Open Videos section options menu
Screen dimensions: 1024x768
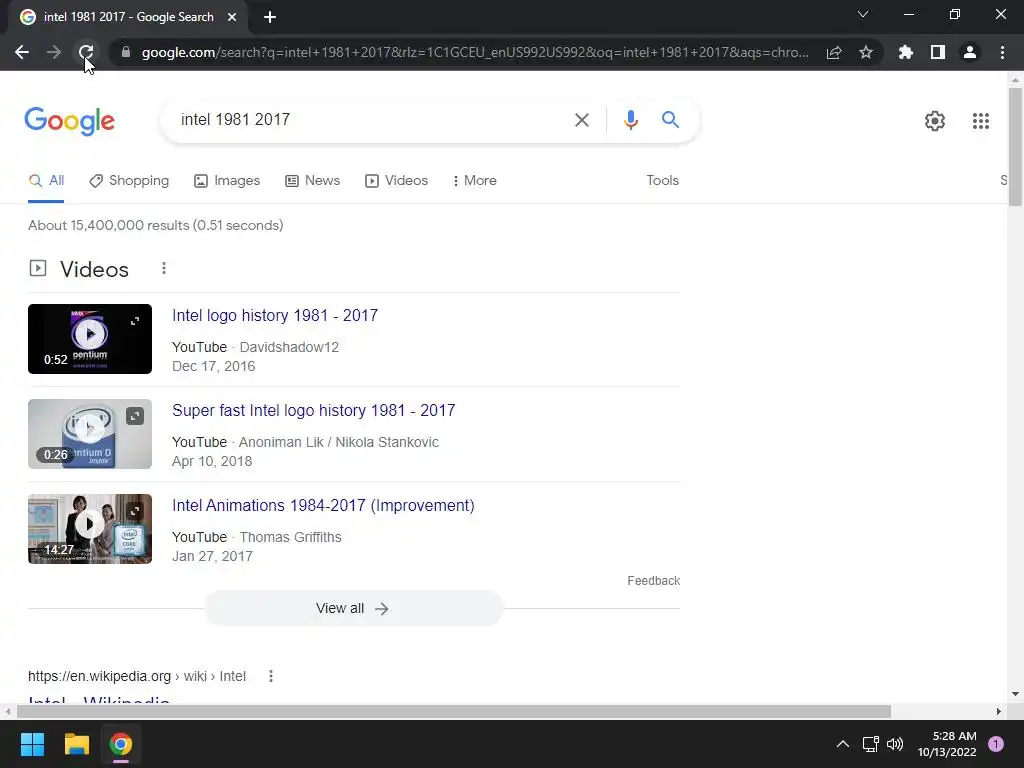tap(164, 268)
